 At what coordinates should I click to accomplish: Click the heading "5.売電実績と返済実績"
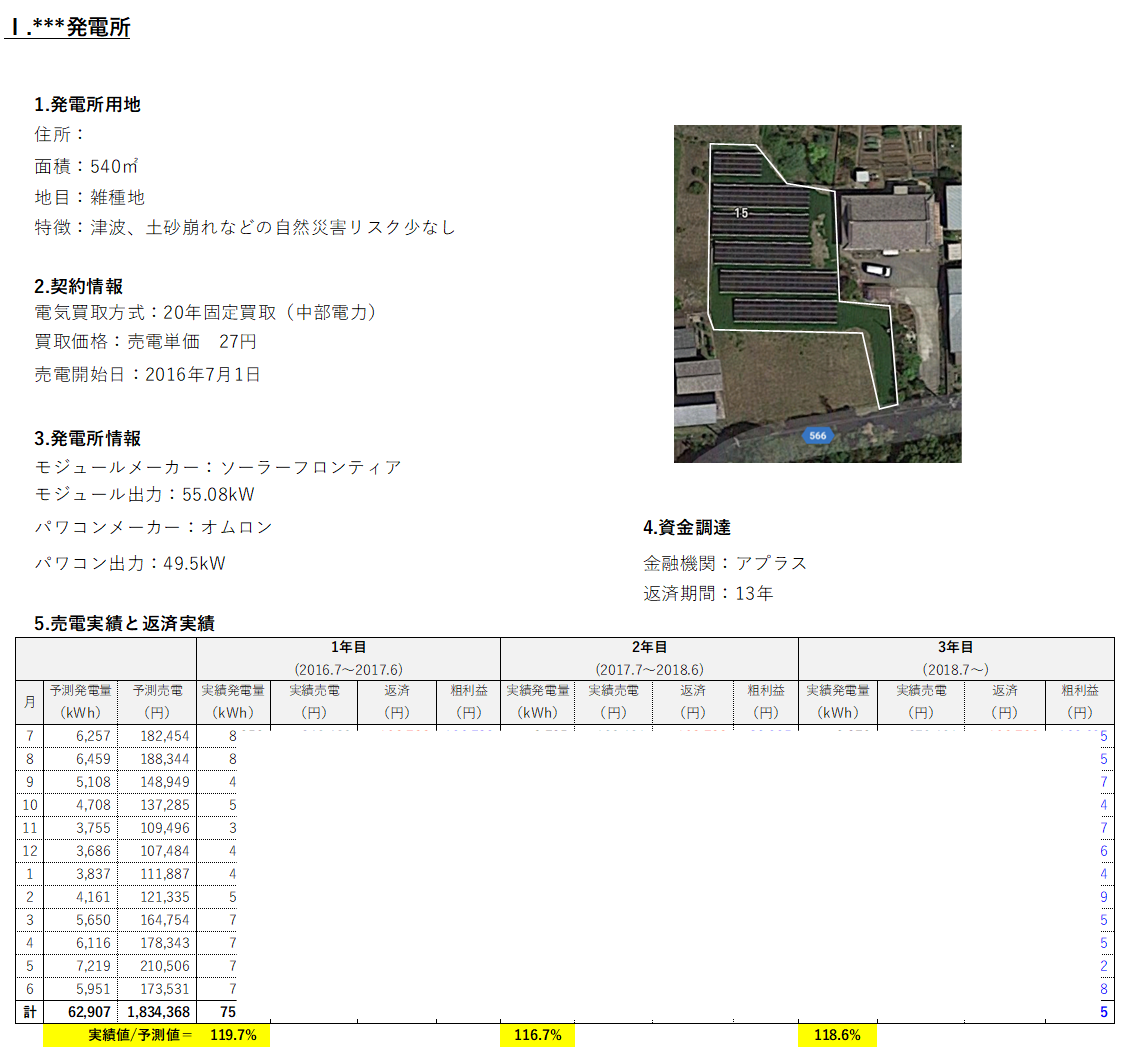[x=124, y=624]
